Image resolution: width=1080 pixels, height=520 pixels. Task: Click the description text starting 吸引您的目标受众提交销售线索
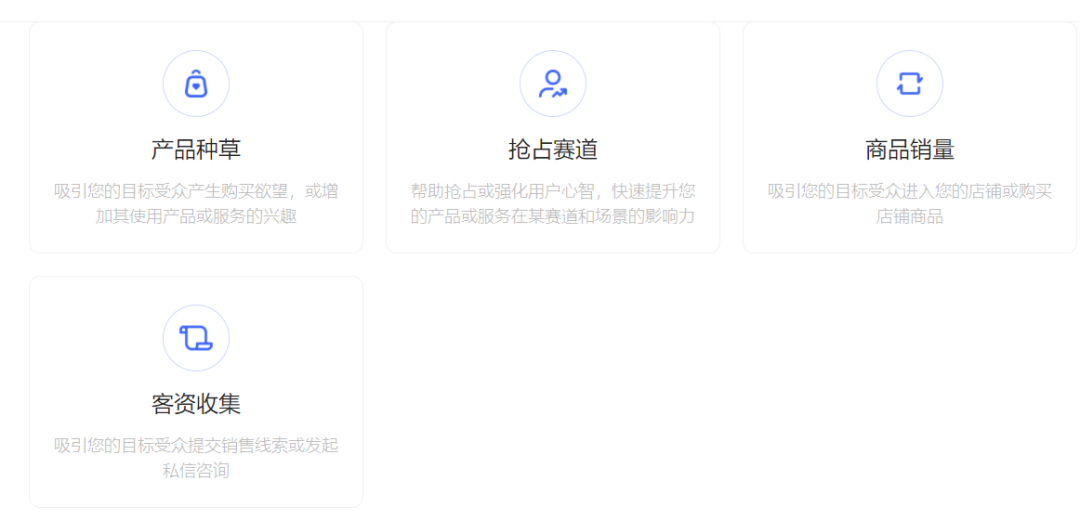coord(196,445)
